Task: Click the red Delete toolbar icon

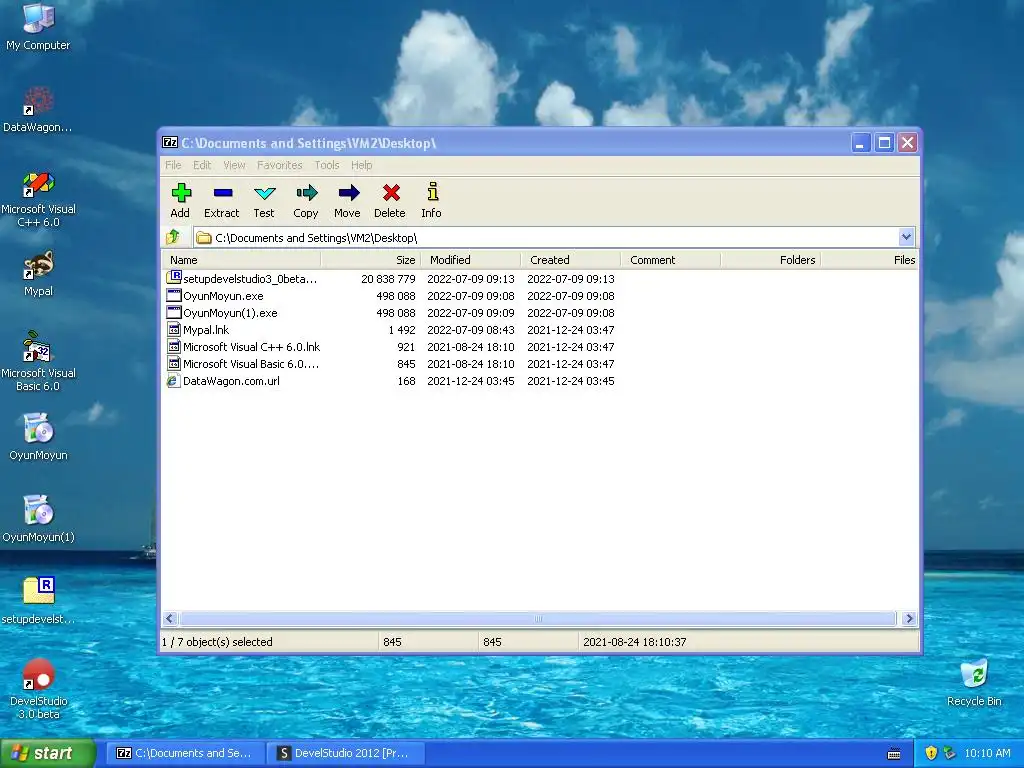Action: (x=391, y=193)
